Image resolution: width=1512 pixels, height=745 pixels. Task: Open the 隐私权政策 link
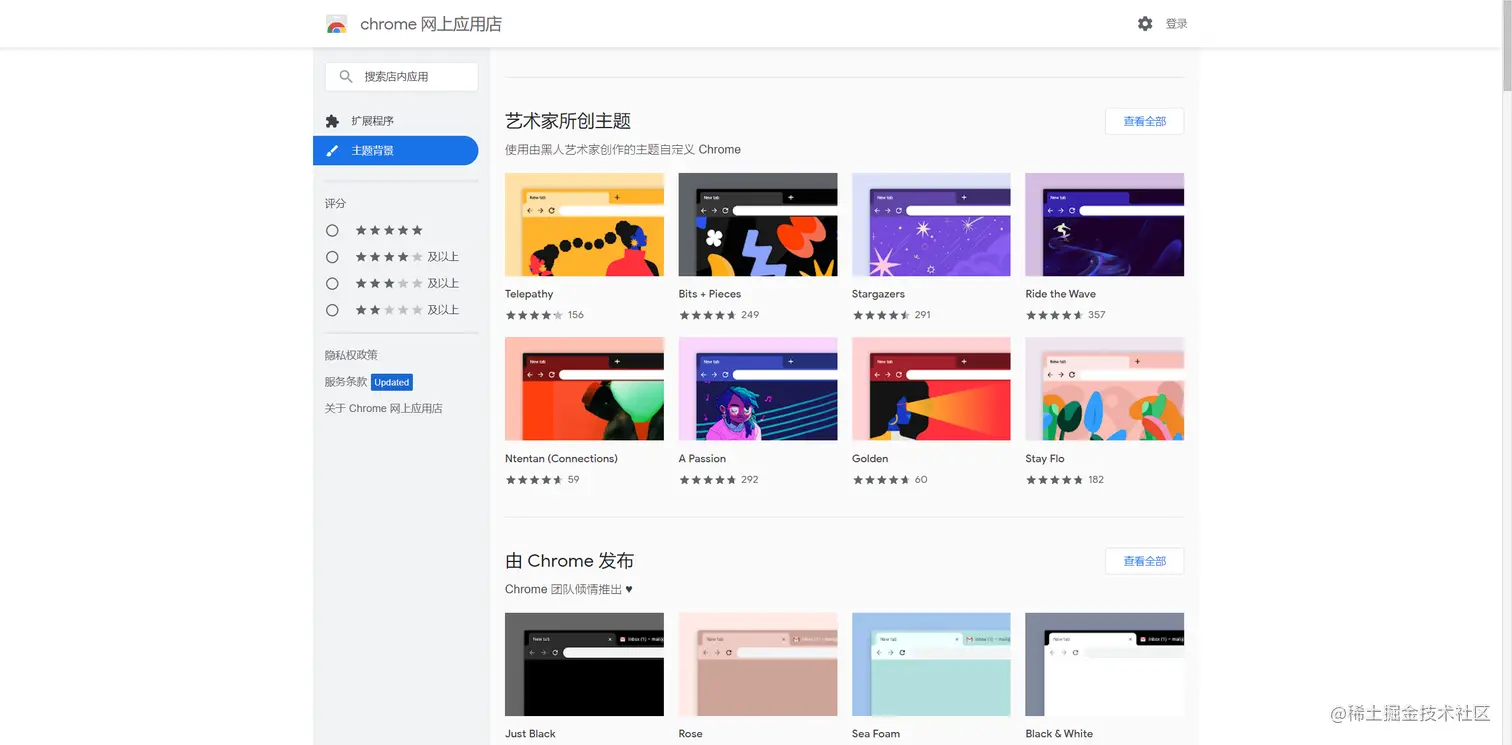click(350, 354)
